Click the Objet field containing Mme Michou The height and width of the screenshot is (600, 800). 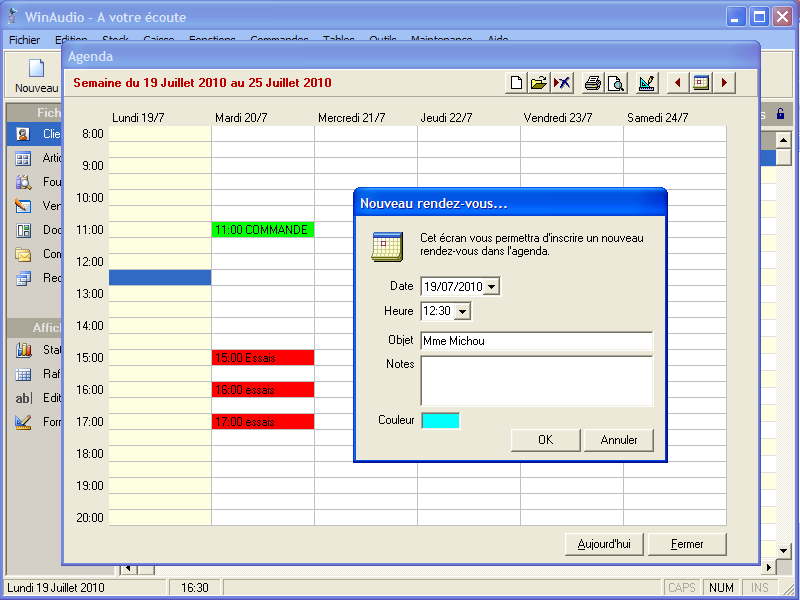tap(536, 341)
